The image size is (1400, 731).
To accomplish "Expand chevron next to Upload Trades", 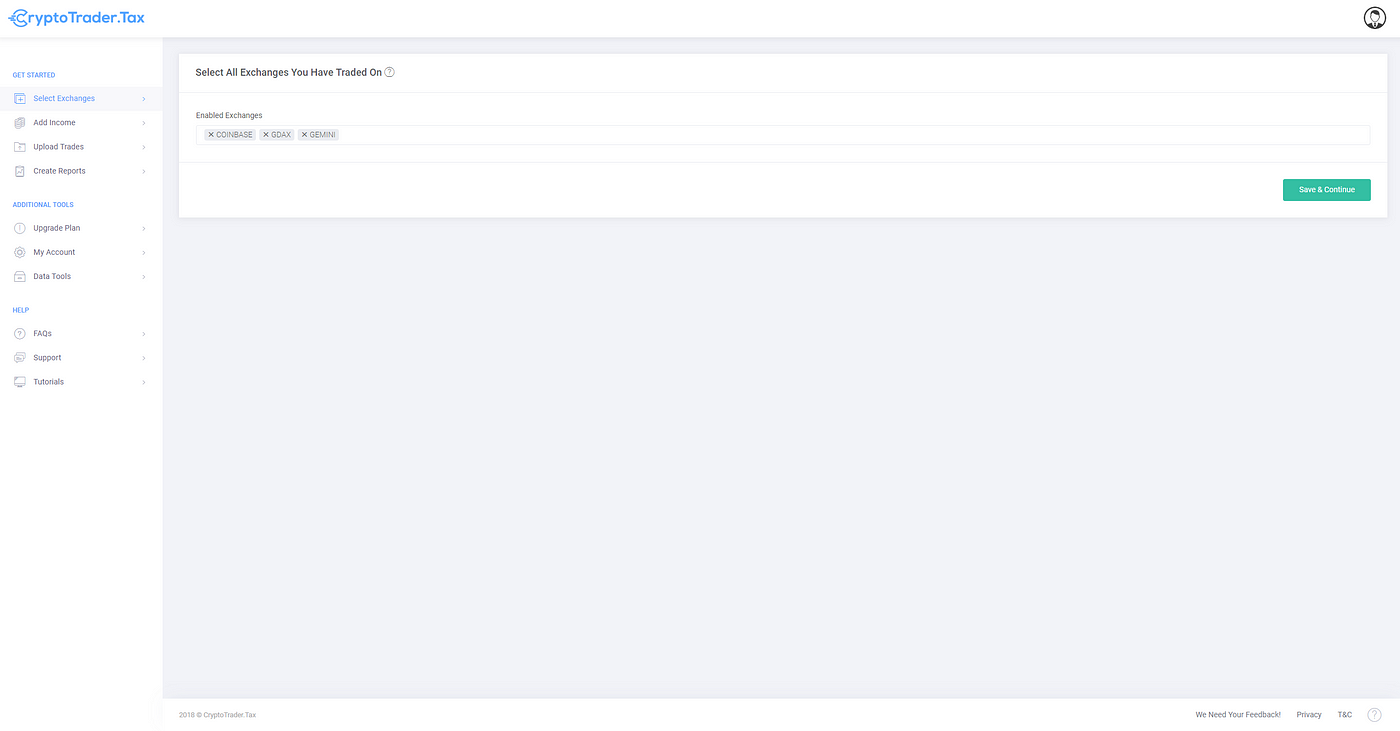I will coord(144,147).
